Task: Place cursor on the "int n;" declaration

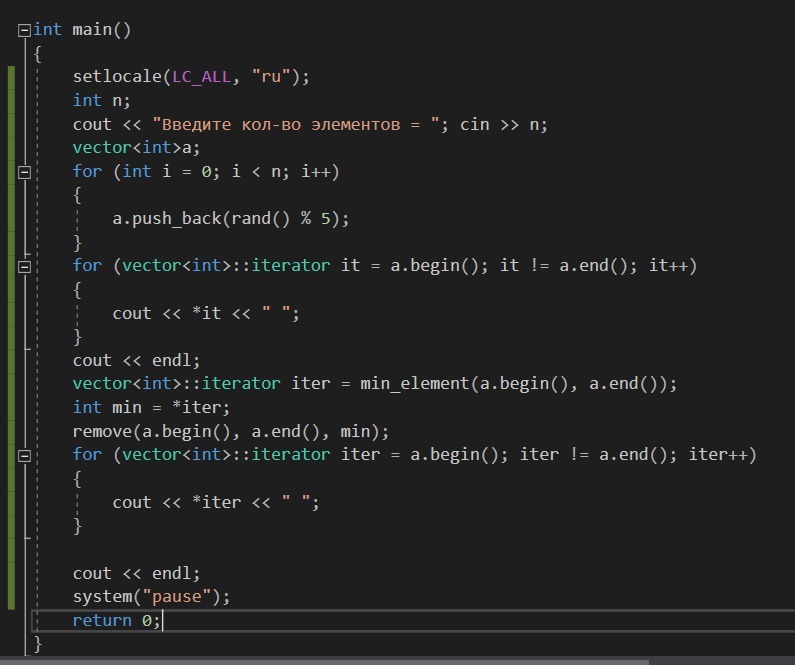Action: pos(101,100)
